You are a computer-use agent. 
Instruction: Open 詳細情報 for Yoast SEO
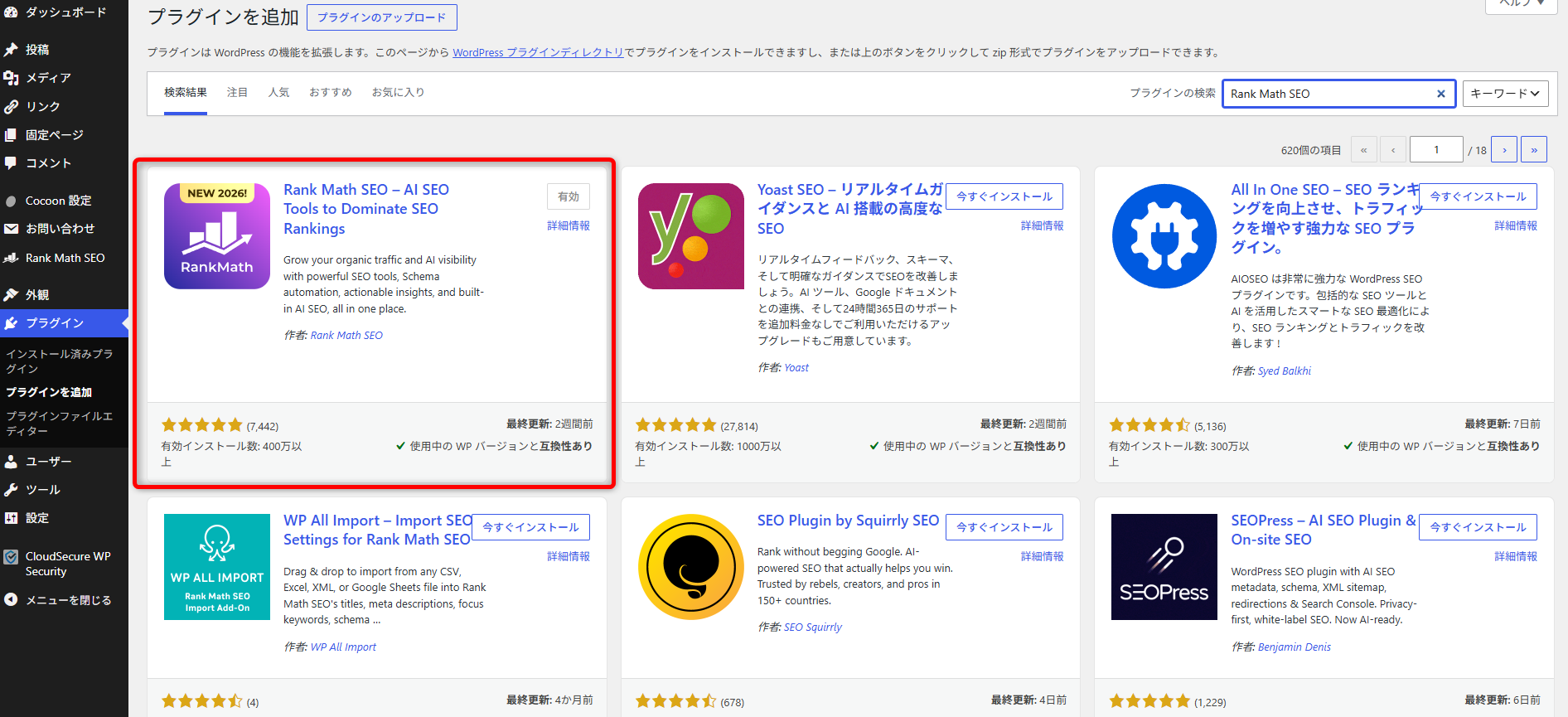(1043, 225)
